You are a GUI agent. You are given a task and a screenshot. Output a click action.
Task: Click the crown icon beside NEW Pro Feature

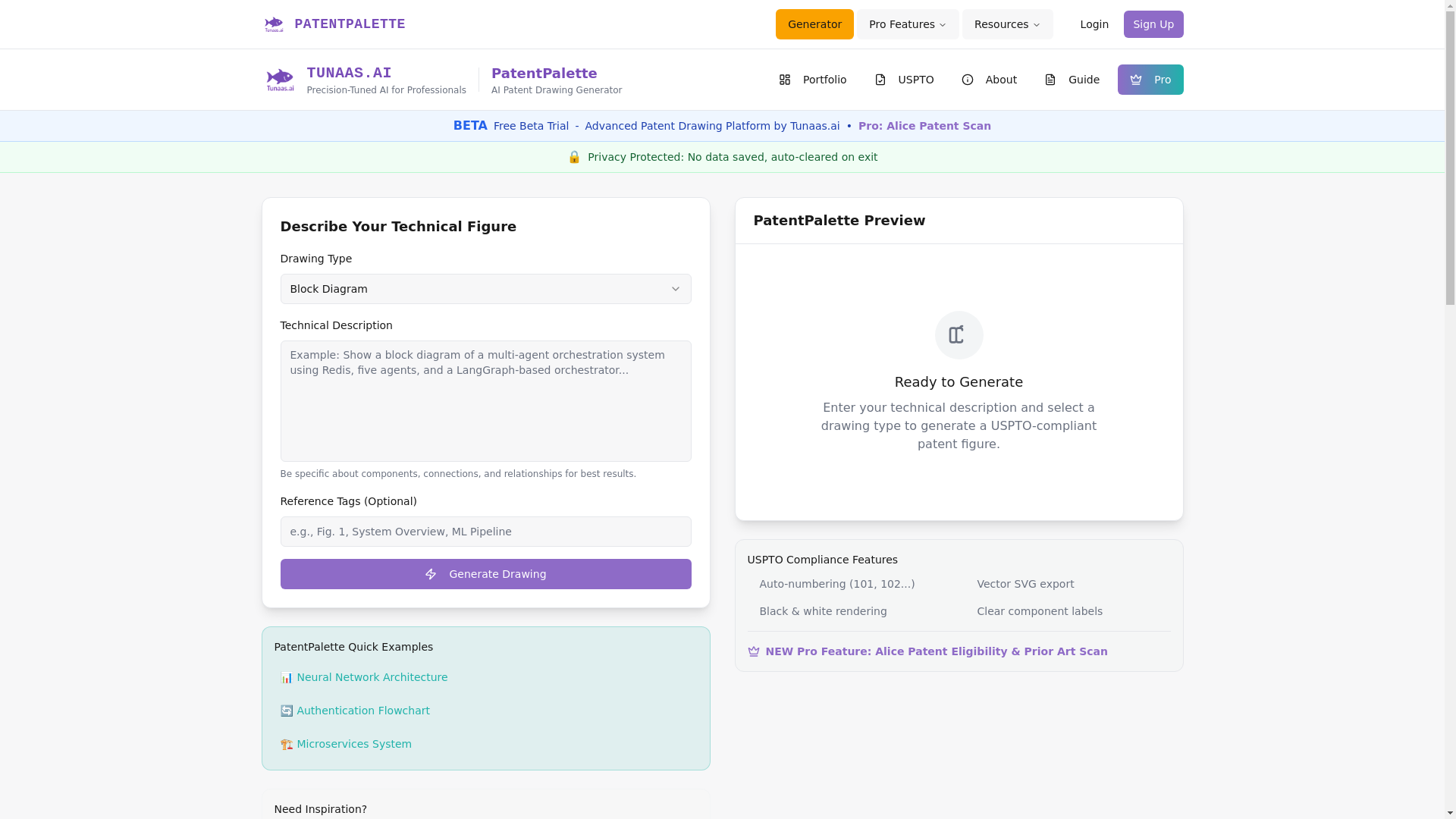[x=754, y=651]
